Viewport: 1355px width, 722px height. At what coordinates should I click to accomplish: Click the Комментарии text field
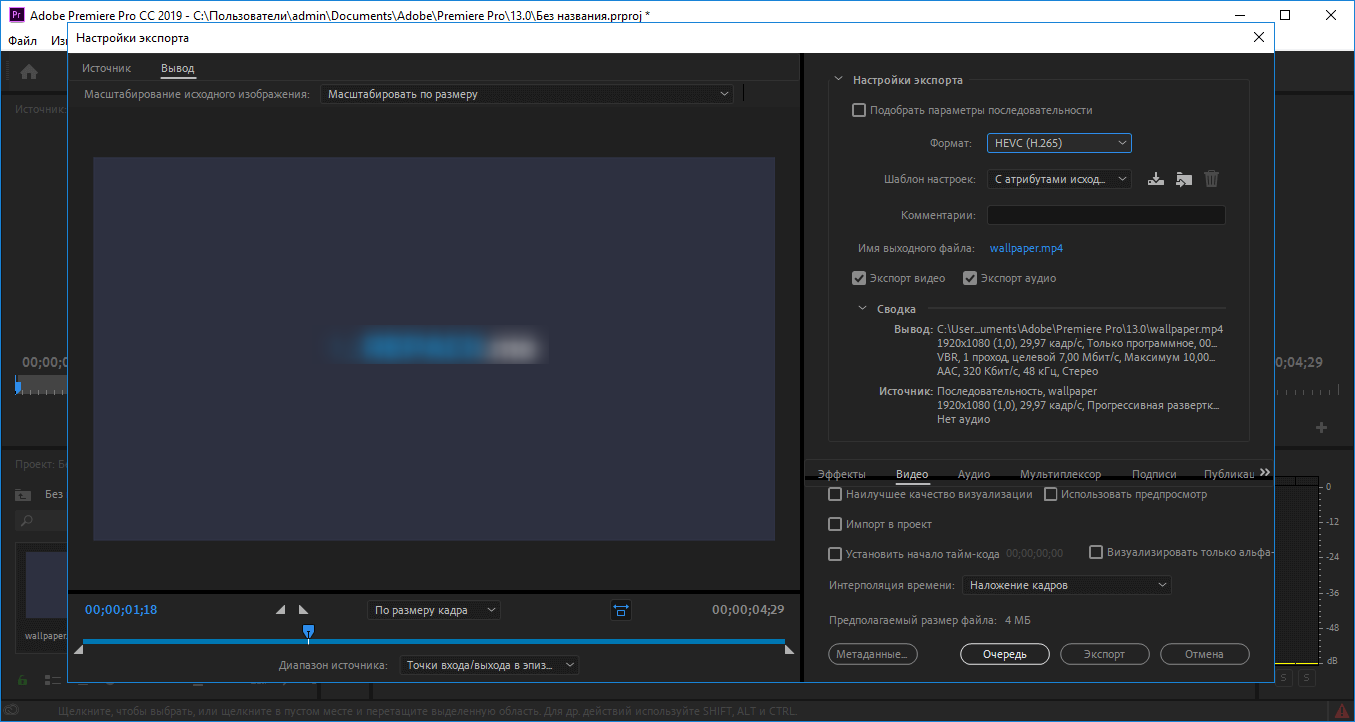pos(1106,215)
